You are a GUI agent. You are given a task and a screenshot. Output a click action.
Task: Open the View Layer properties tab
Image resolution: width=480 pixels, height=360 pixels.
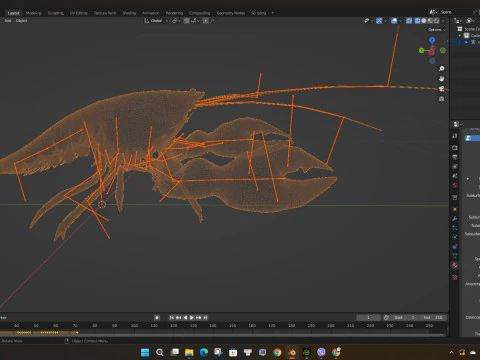[455, 166]
